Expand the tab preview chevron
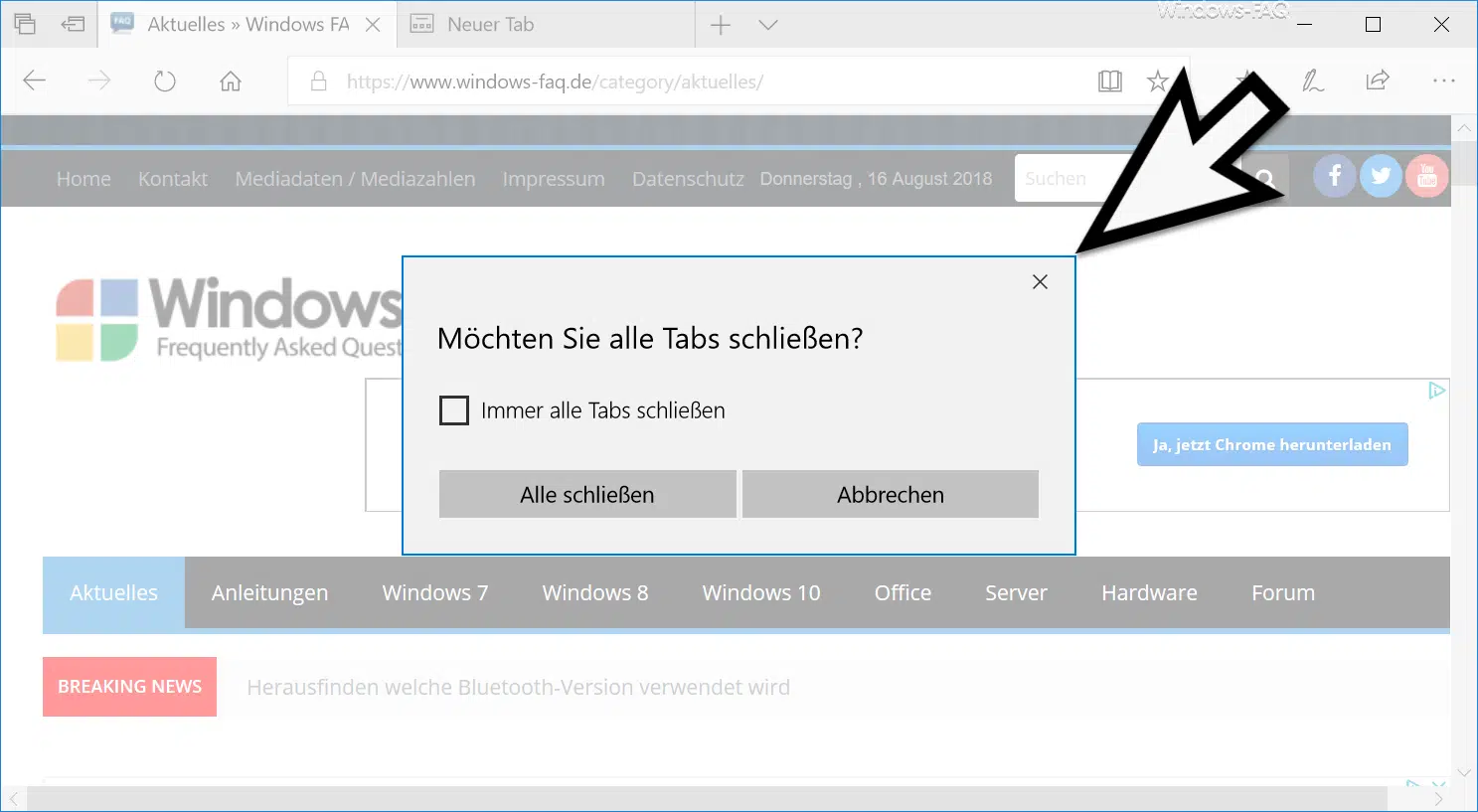 click(x=767, y=25)
